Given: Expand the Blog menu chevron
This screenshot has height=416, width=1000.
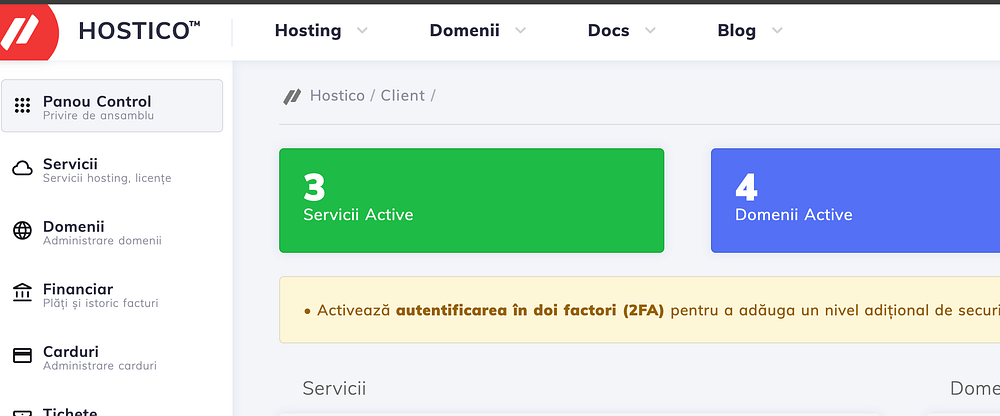Looking at the screenshot, I should click(x=777, y=31).
